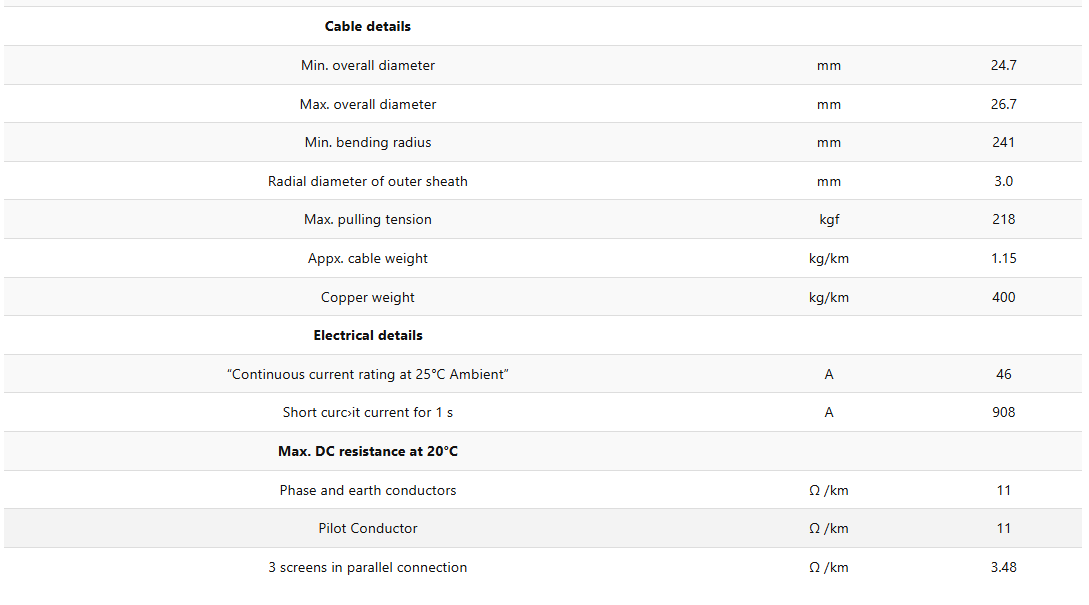Select the 1.15 cable weight value

point(1004,258)
